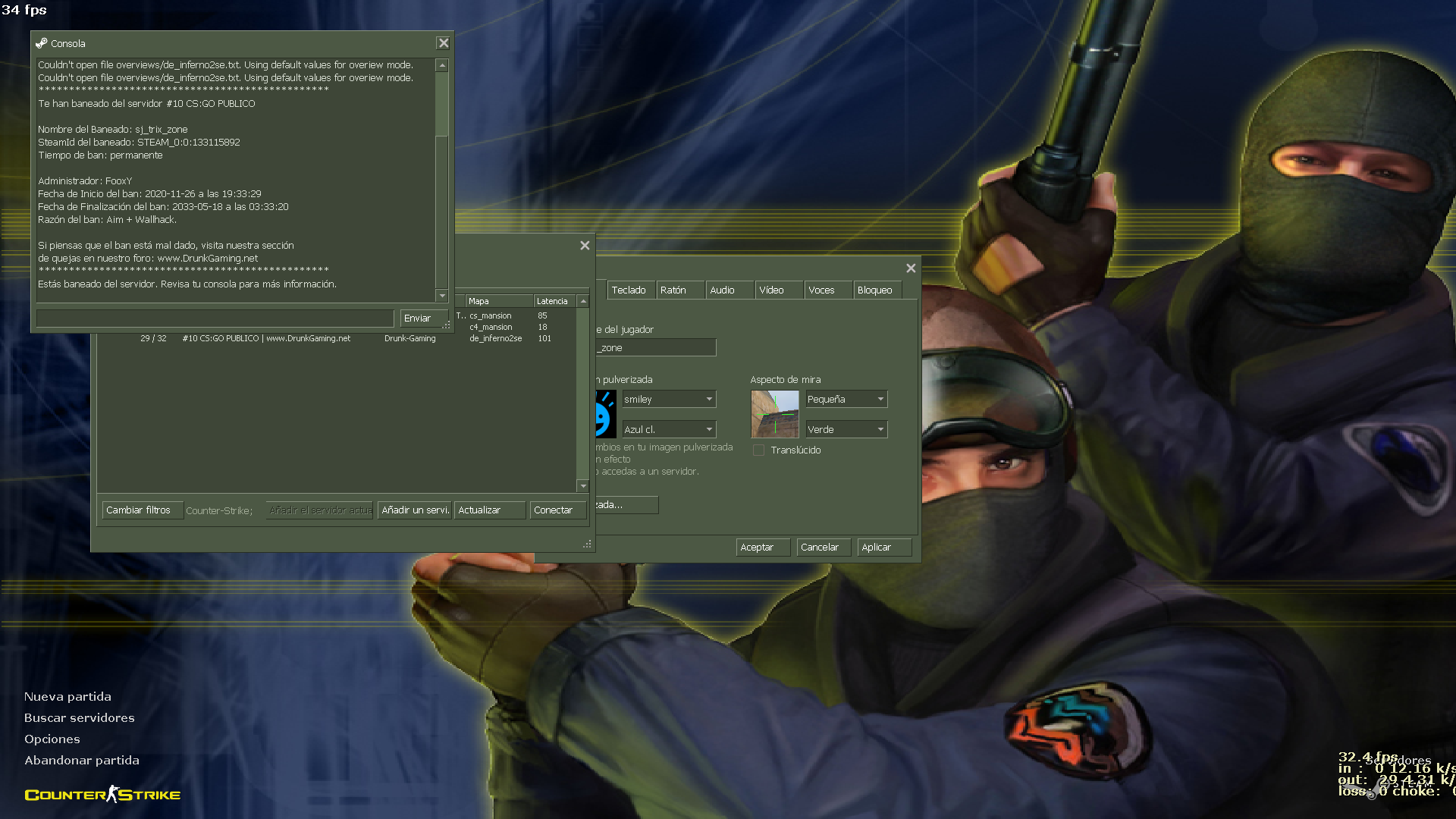Click the console scrollbar up arrow

coord(442,66)
